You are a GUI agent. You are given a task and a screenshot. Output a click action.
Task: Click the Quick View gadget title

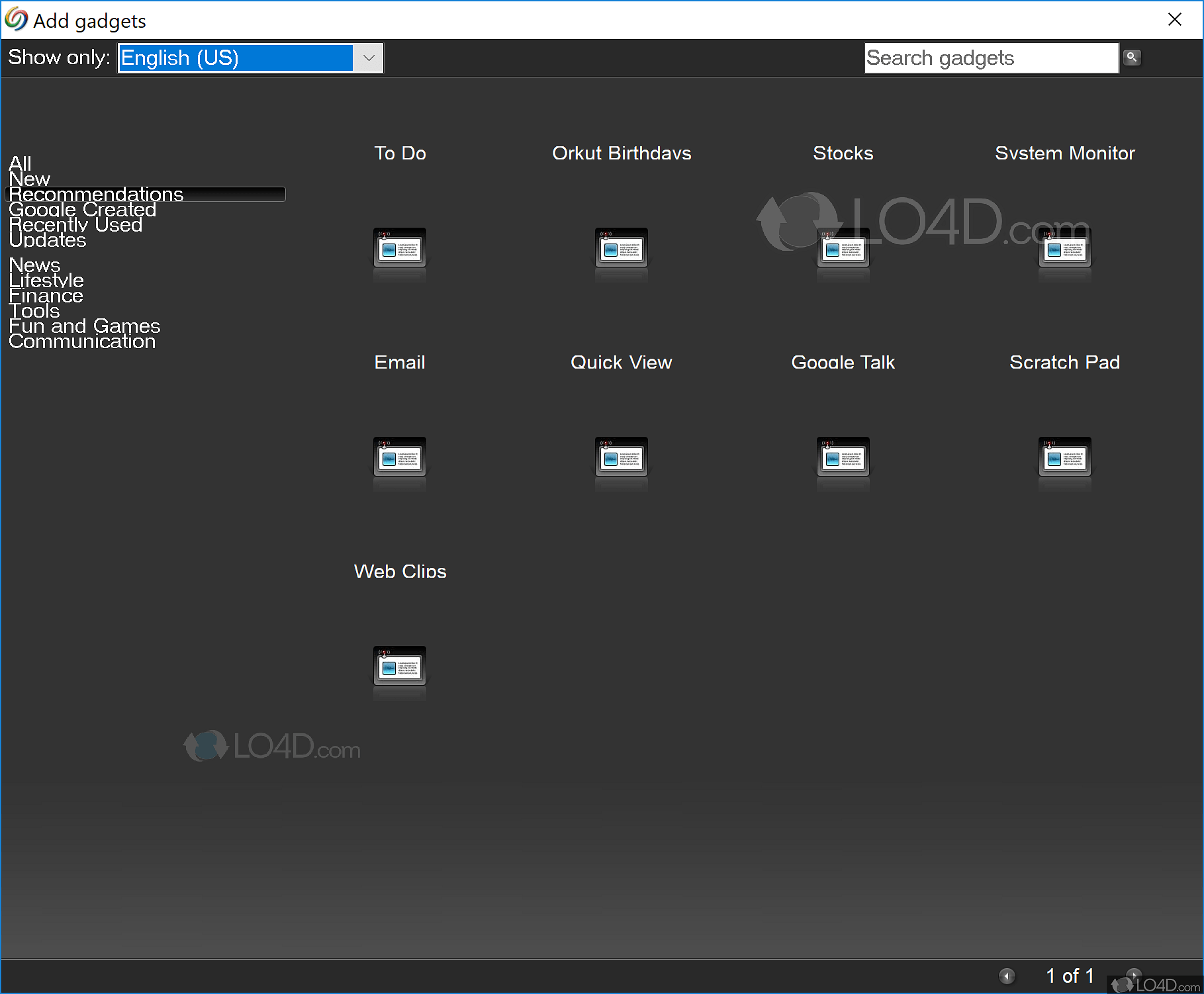622,362
